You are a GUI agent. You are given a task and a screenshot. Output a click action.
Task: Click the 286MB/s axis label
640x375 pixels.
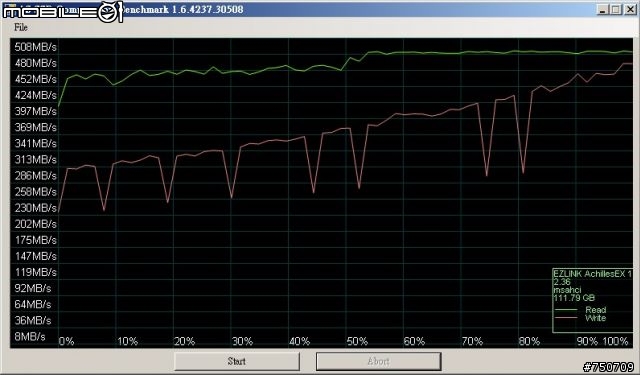point(36,175)
